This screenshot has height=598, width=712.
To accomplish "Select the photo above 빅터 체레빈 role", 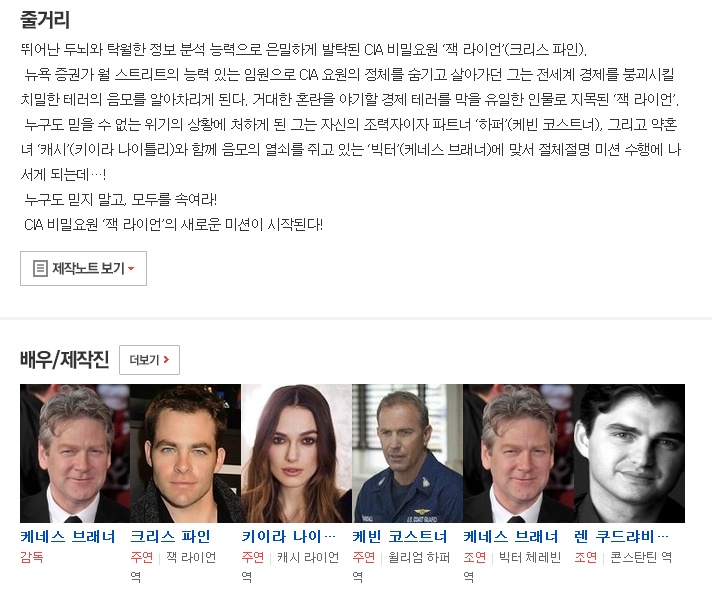I will 518,453.
